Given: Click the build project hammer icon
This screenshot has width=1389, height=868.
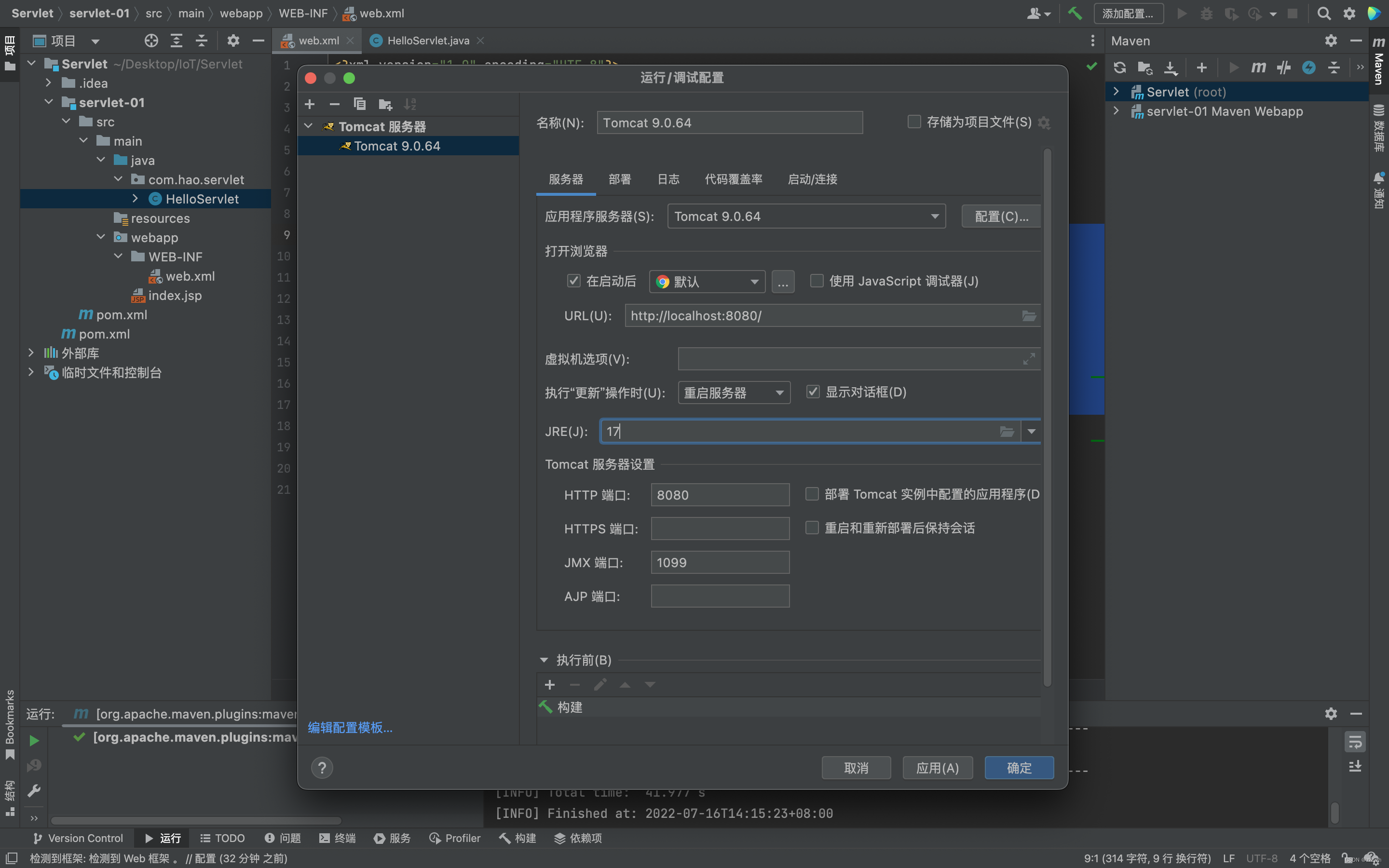Looking at the screenshot, I should click(1075, 13).
